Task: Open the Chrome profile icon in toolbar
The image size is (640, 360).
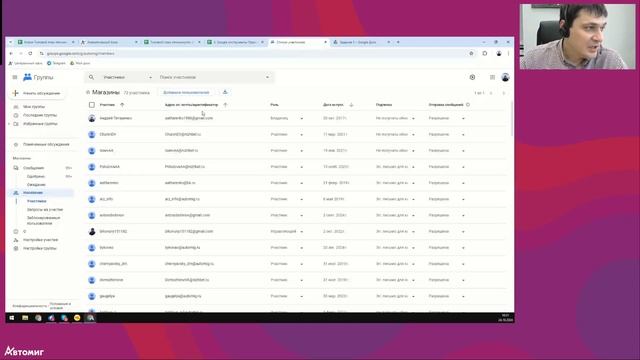Action: coord(499,53)
